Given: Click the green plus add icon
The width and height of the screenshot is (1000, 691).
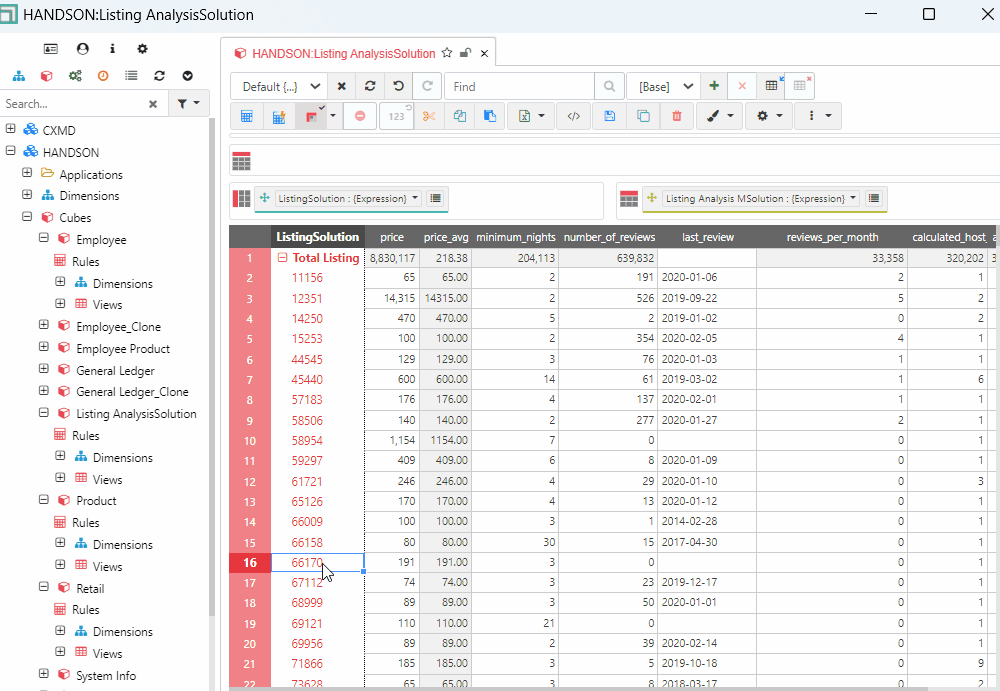Looking at the screenshot, I should pos(714,87).
